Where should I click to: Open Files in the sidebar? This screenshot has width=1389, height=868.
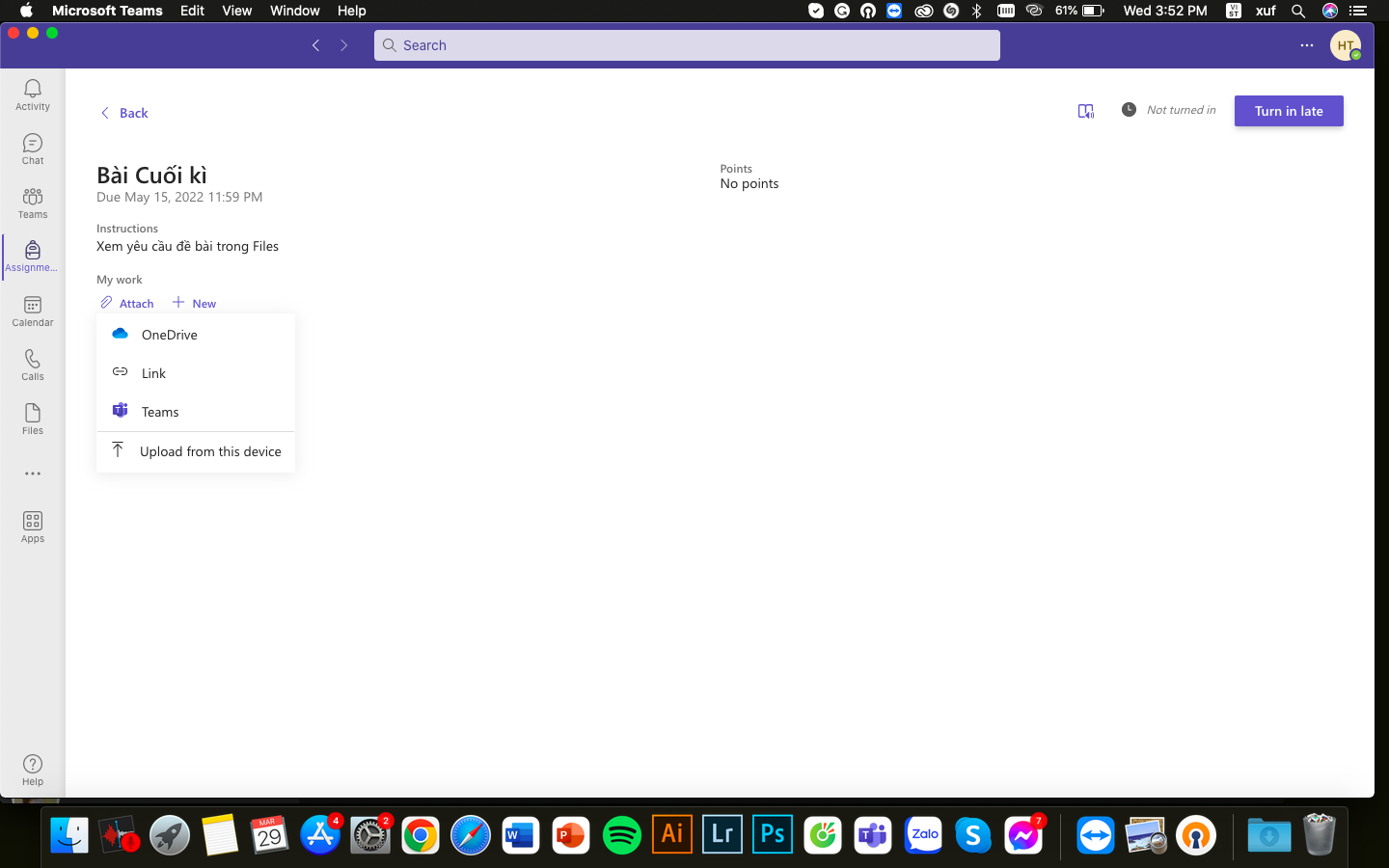33,419
